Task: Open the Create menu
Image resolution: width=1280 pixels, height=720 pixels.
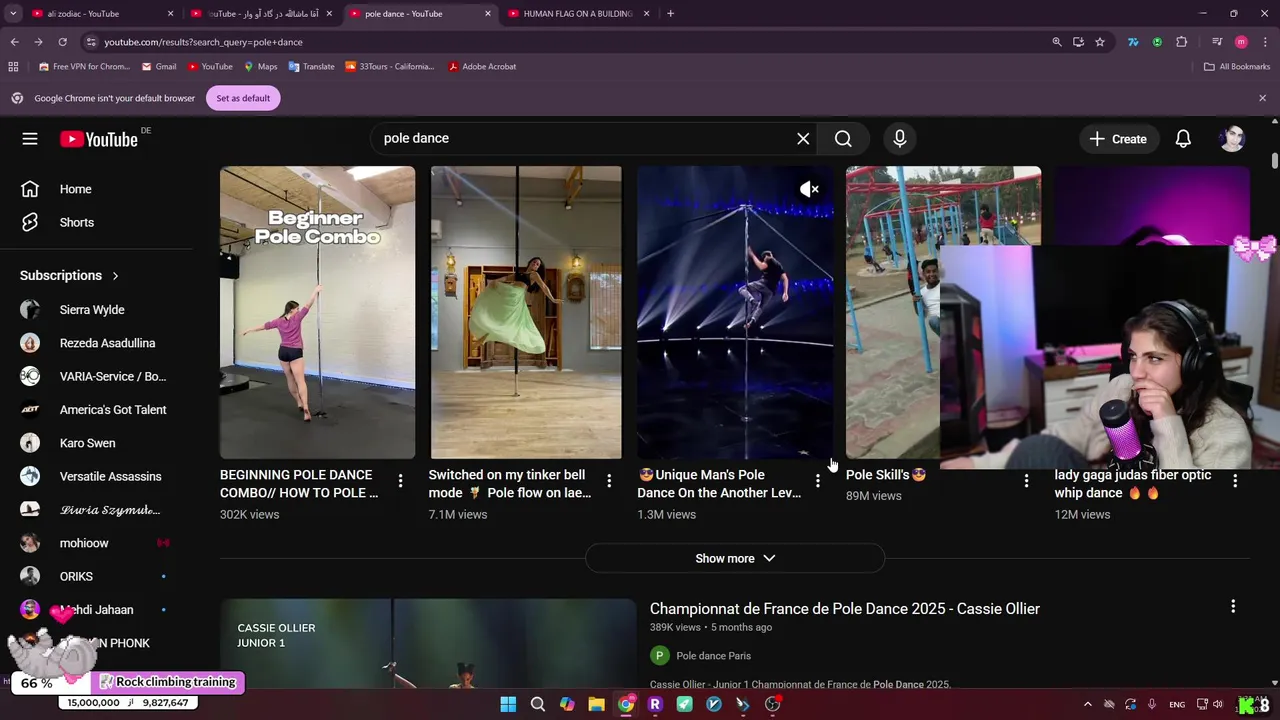Action: tap(1118, 139)
